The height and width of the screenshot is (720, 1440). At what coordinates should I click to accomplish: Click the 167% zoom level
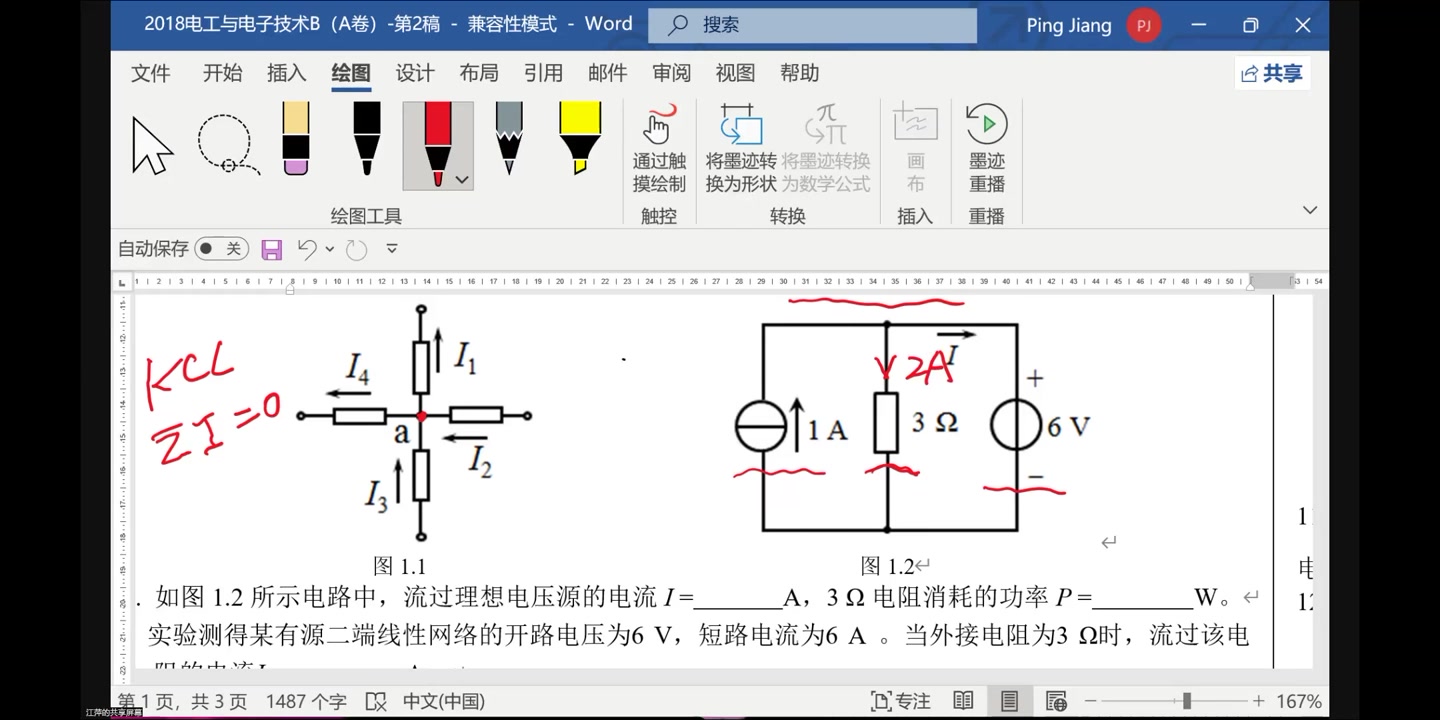(x=1299, y=701)
